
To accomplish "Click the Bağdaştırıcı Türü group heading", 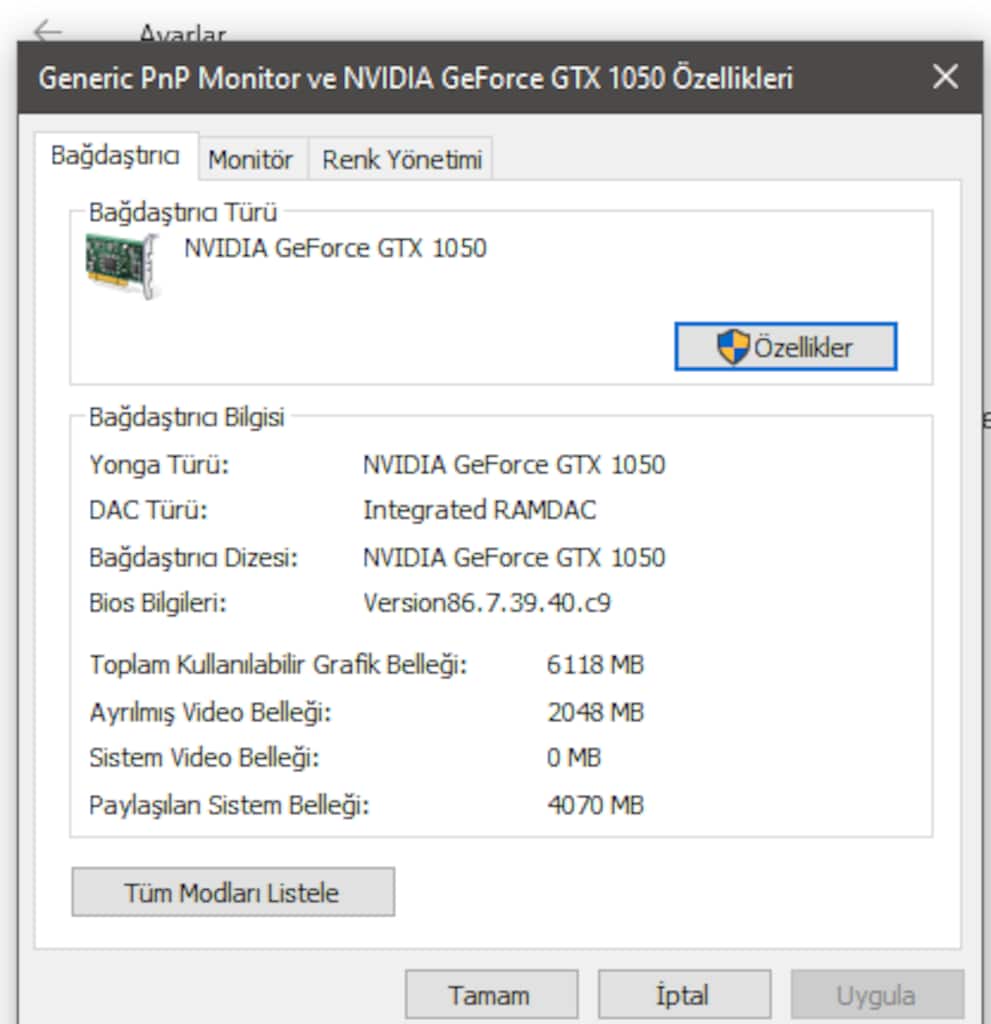I will [183, 212].
